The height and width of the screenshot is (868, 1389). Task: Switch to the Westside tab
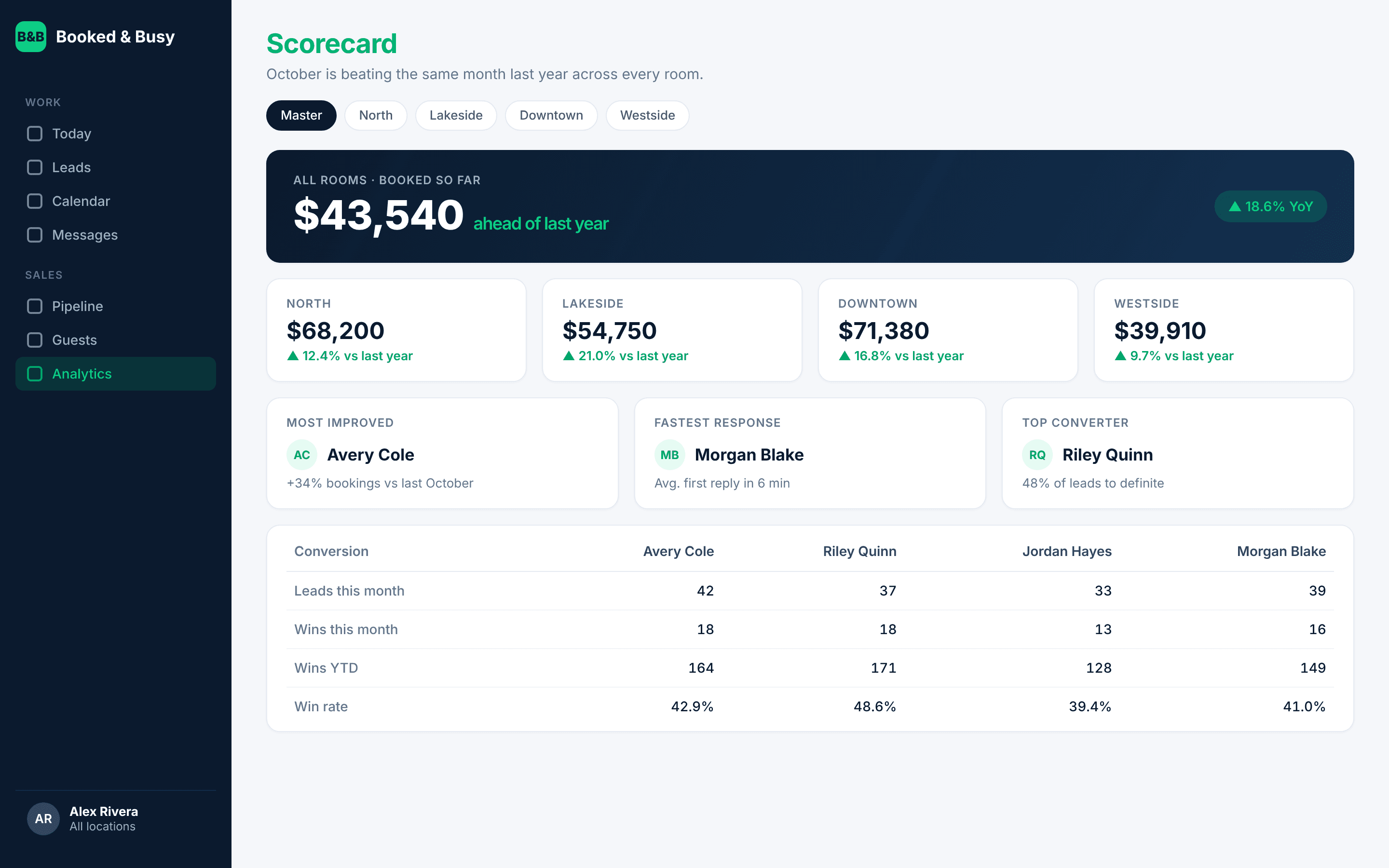[647, 115]
